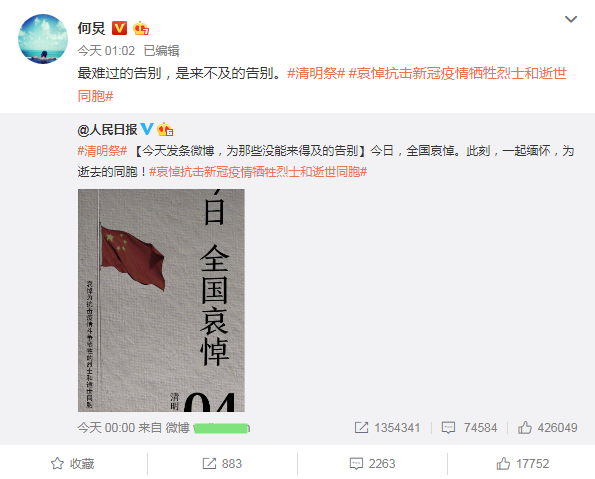Click the crown badge beside 人民日报

tap(165, 129)
